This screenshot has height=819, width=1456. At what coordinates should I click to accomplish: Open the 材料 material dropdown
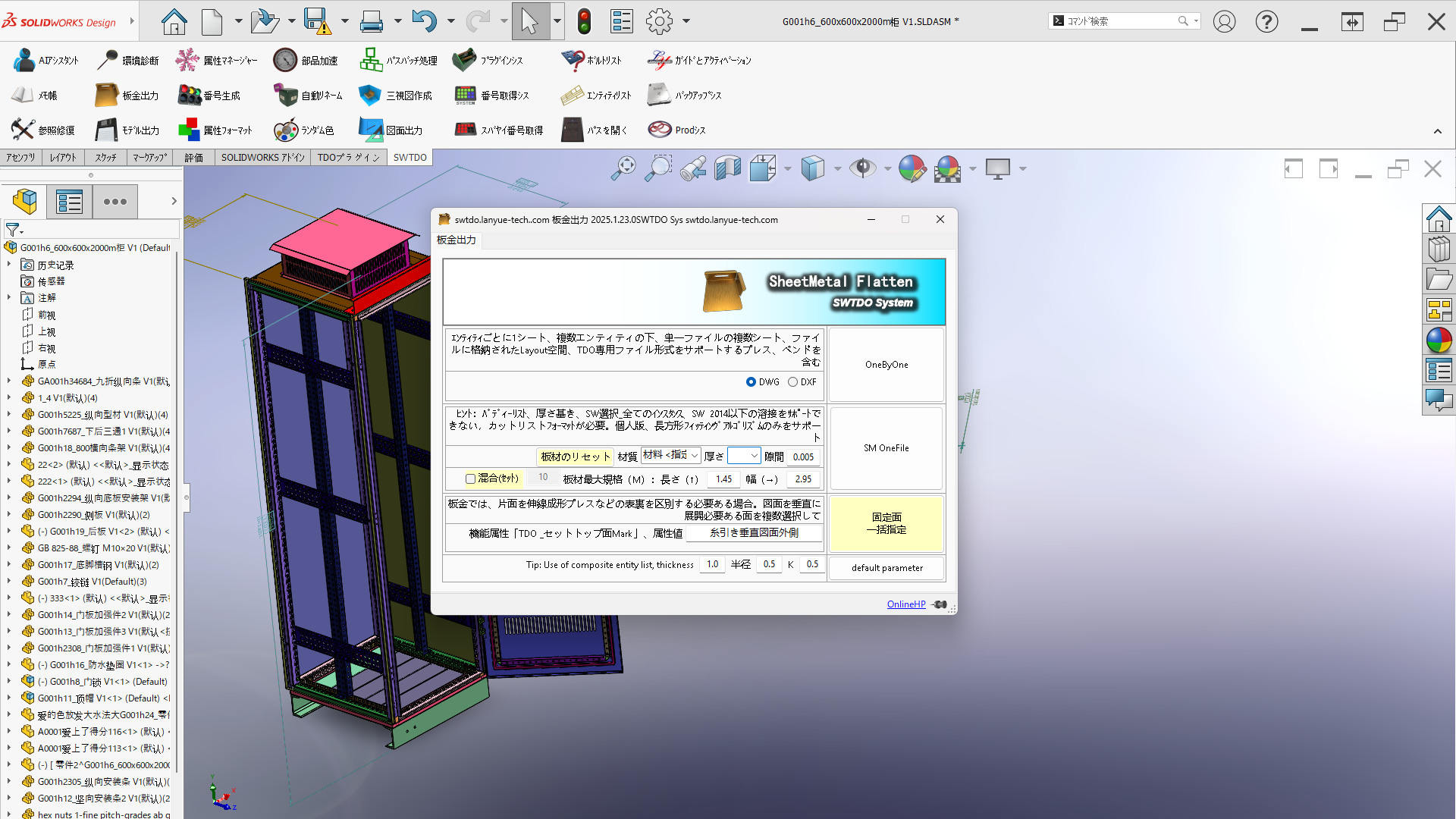point(670,456)
